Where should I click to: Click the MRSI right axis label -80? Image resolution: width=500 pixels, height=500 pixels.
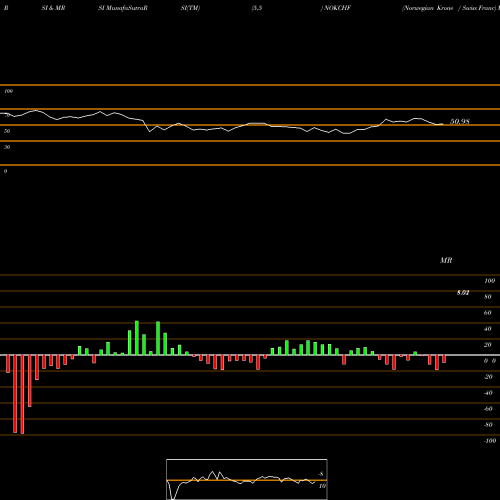pos(488,425)
